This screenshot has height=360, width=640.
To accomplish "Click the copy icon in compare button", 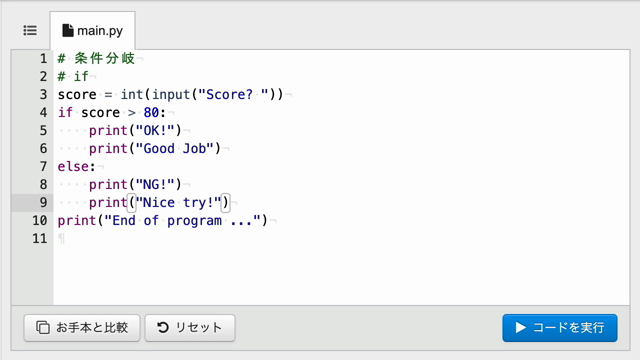I will pyautogui.click(x=43, y=327).
